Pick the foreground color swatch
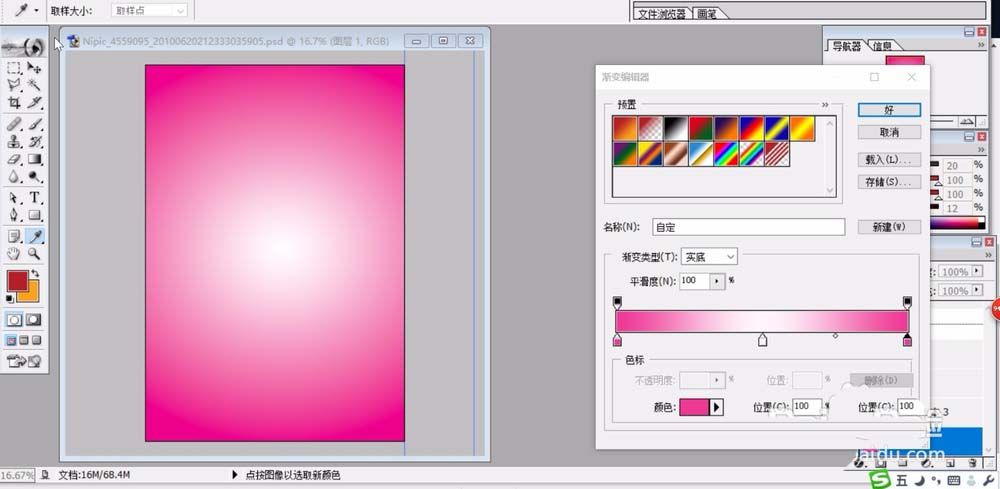The height and width of the screenshot is (489, 1000). point(18,281)
